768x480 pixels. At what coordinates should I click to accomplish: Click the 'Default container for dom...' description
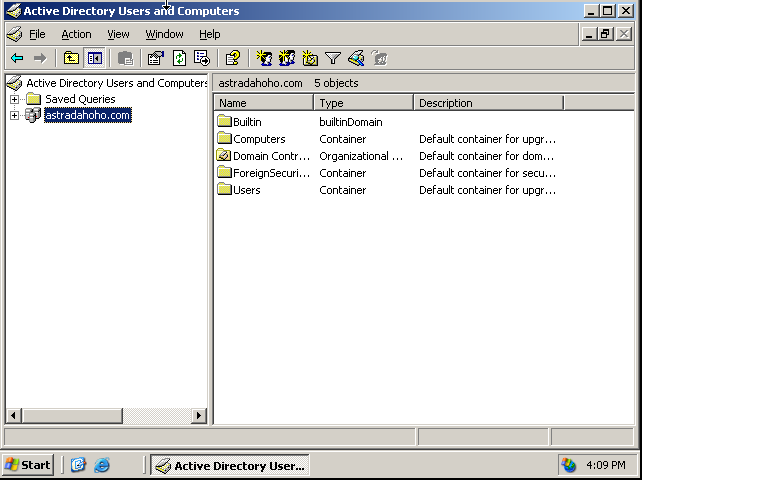click(486, 156)
